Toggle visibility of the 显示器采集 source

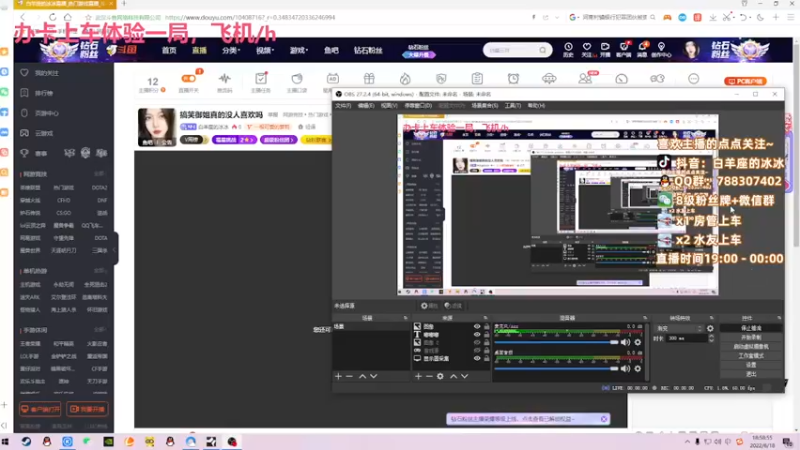click(477, 358)
